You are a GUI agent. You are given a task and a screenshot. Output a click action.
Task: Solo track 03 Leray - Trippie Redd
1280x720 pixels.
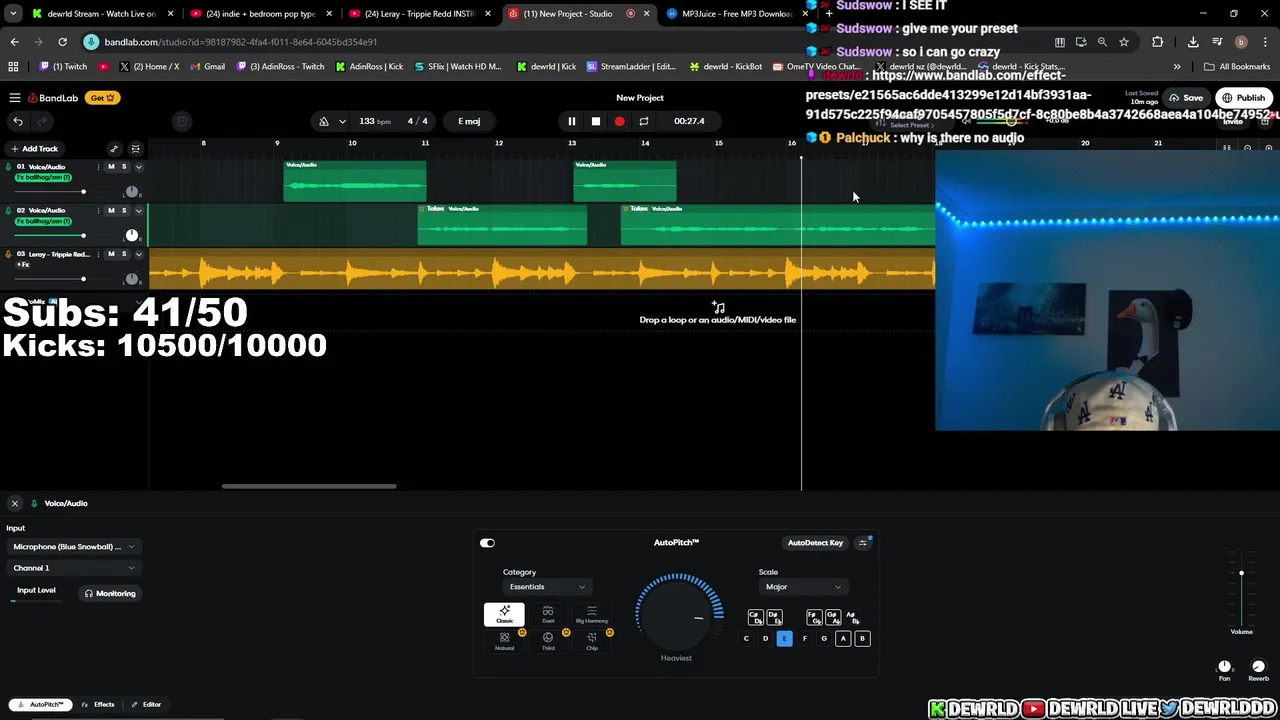coord(124,254)
